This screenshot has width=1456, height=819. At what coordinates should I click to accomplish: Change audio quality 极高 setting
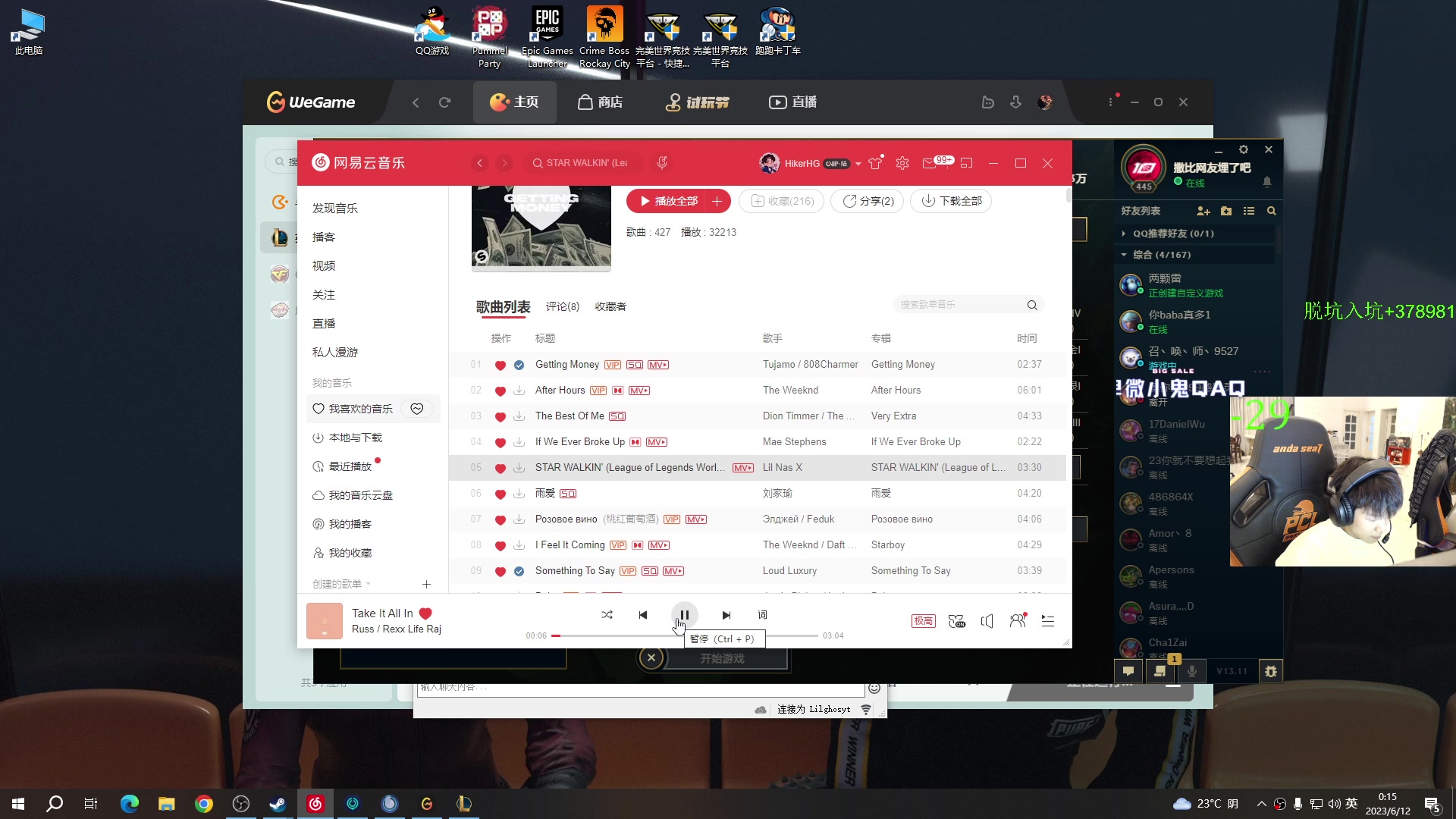tap(923, 621)
